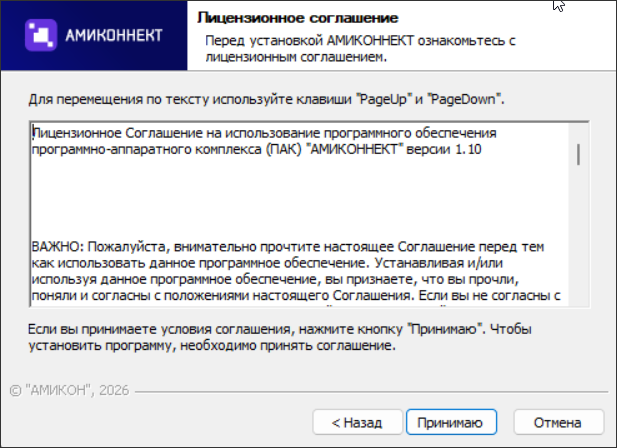Click the purple AMICONNECT logo icon

(x=42, y=36)
